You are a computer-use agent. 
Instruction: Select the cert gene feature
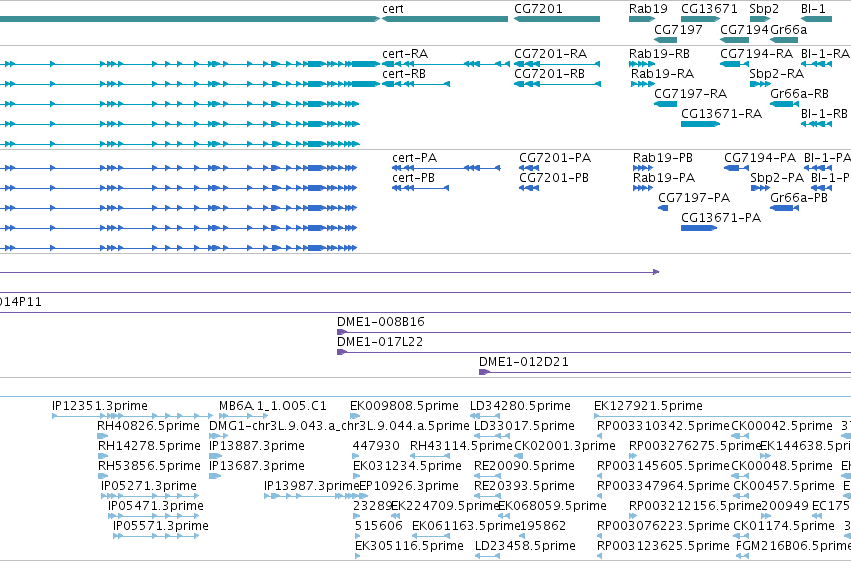[445, 19]
